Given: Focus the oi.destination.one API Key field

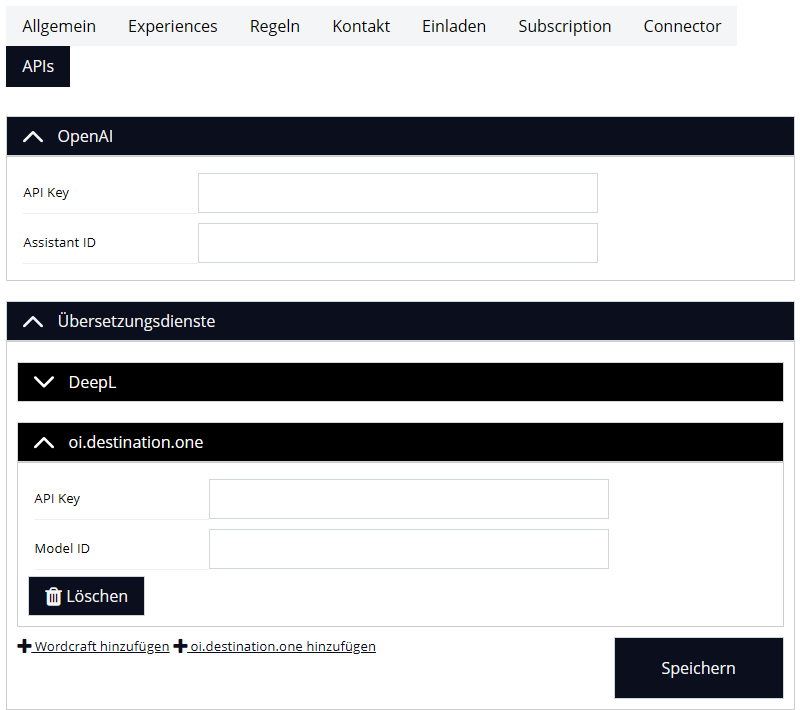Looking at the screenshot, I should pos(409,499).
